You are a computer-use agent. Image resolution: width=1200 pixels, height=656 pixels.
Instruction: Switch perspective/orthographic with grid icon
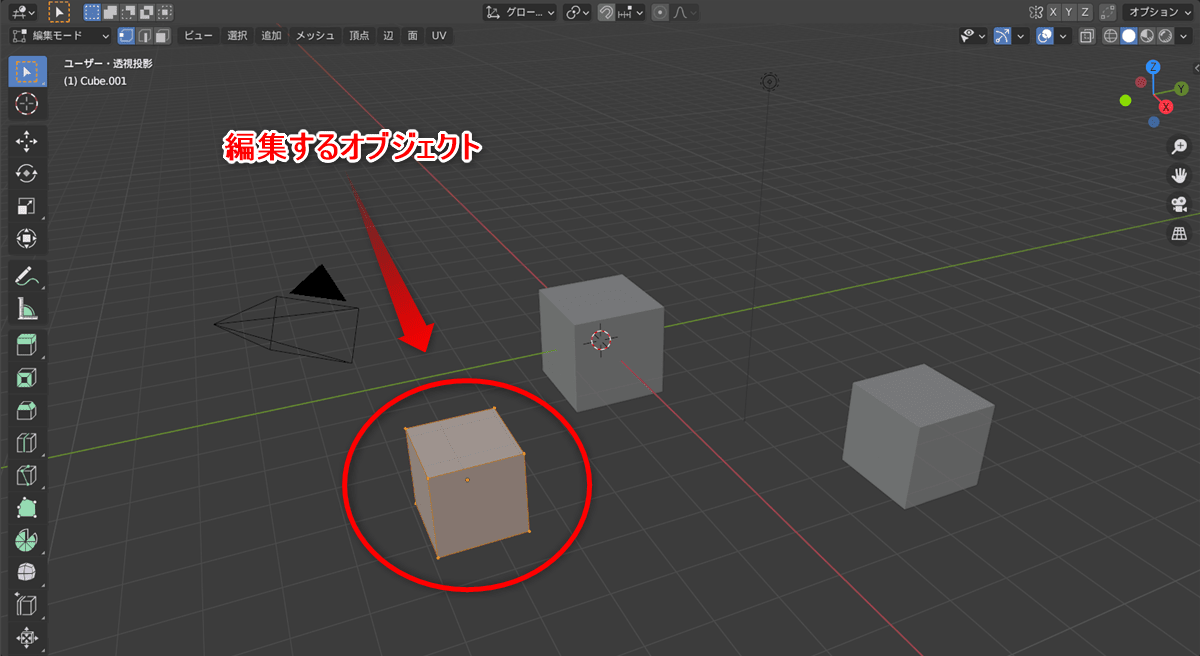click(1179, 233)
